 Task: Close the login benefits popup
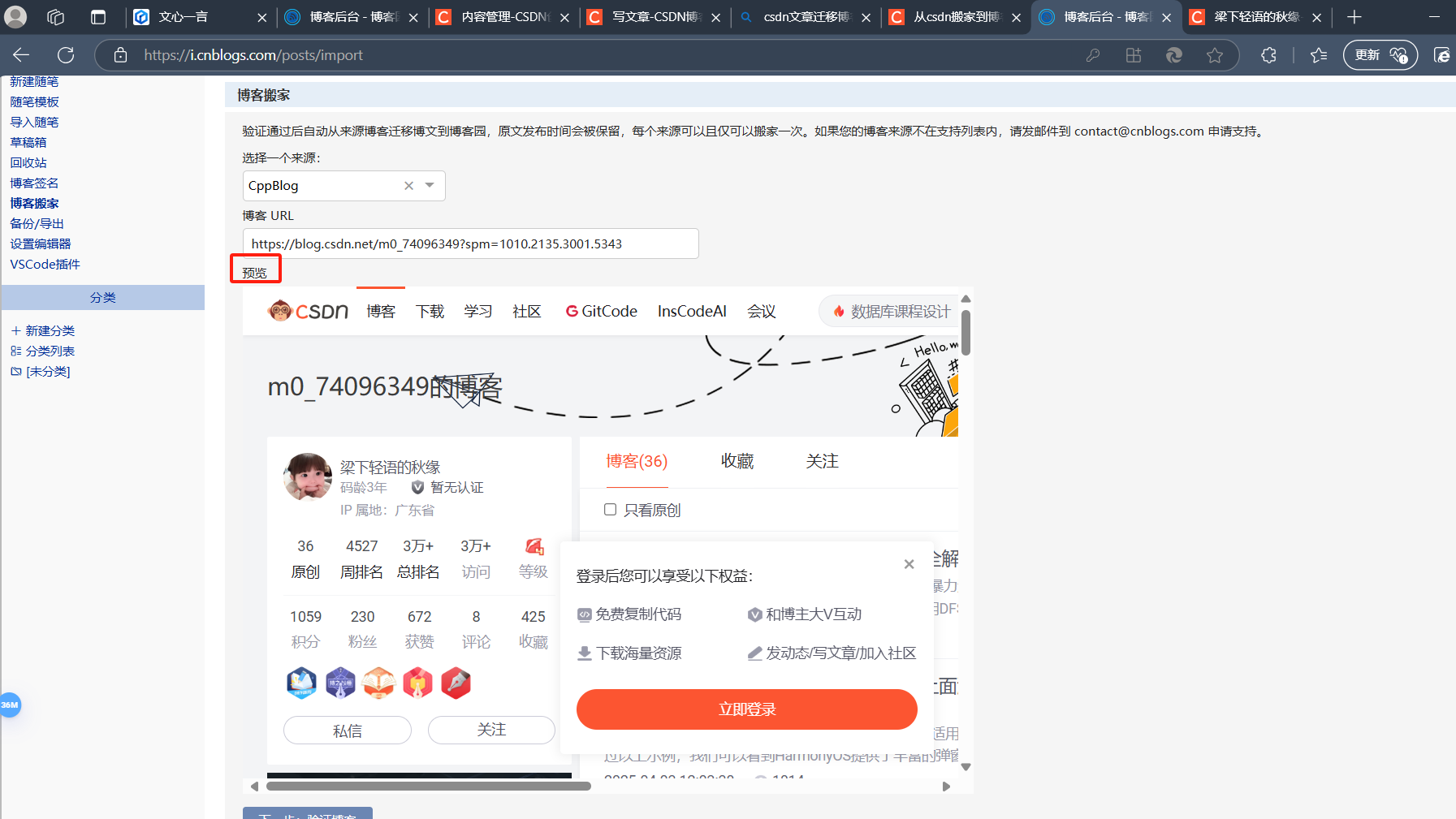click(x=909, y=564)
